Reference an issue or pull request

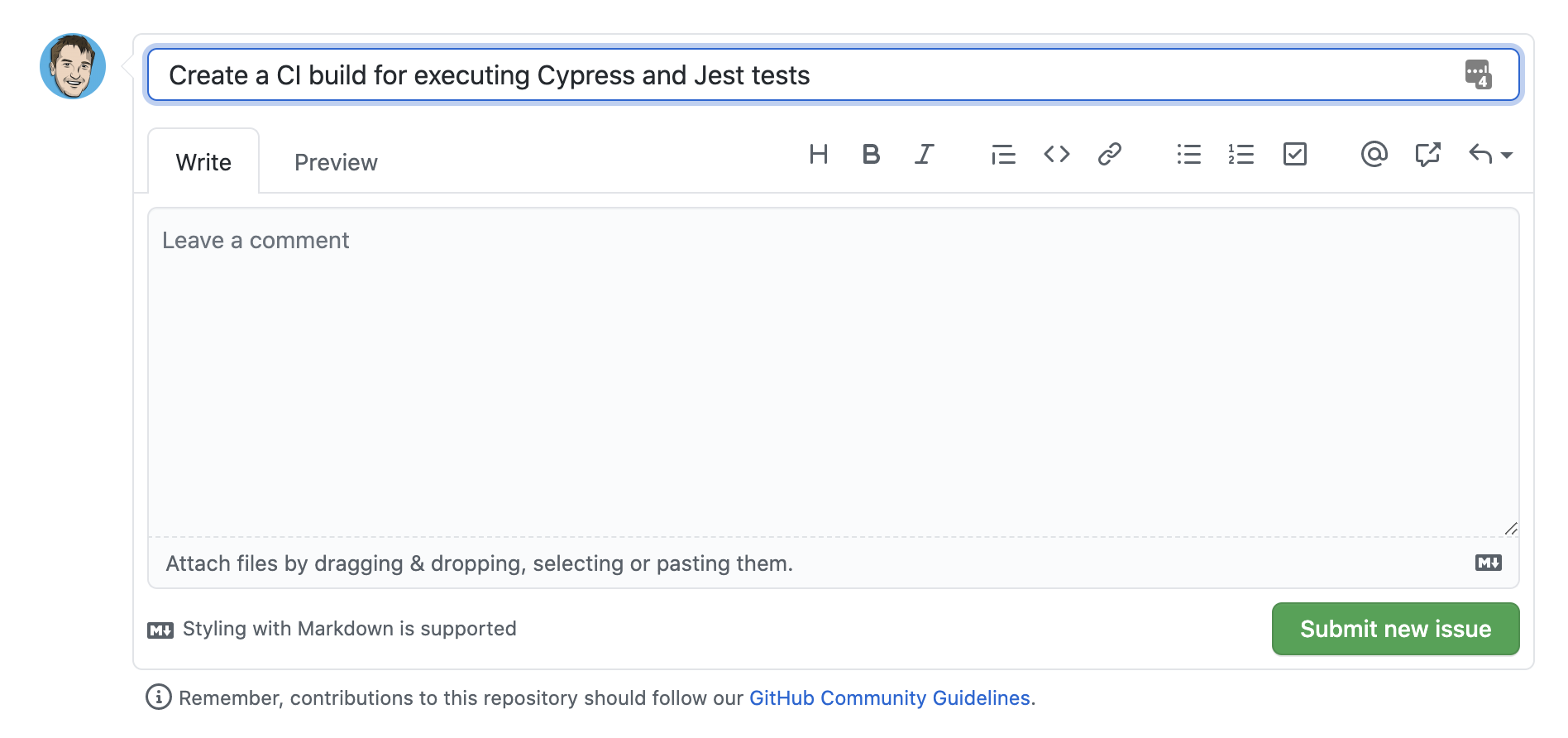(1427, 154)
